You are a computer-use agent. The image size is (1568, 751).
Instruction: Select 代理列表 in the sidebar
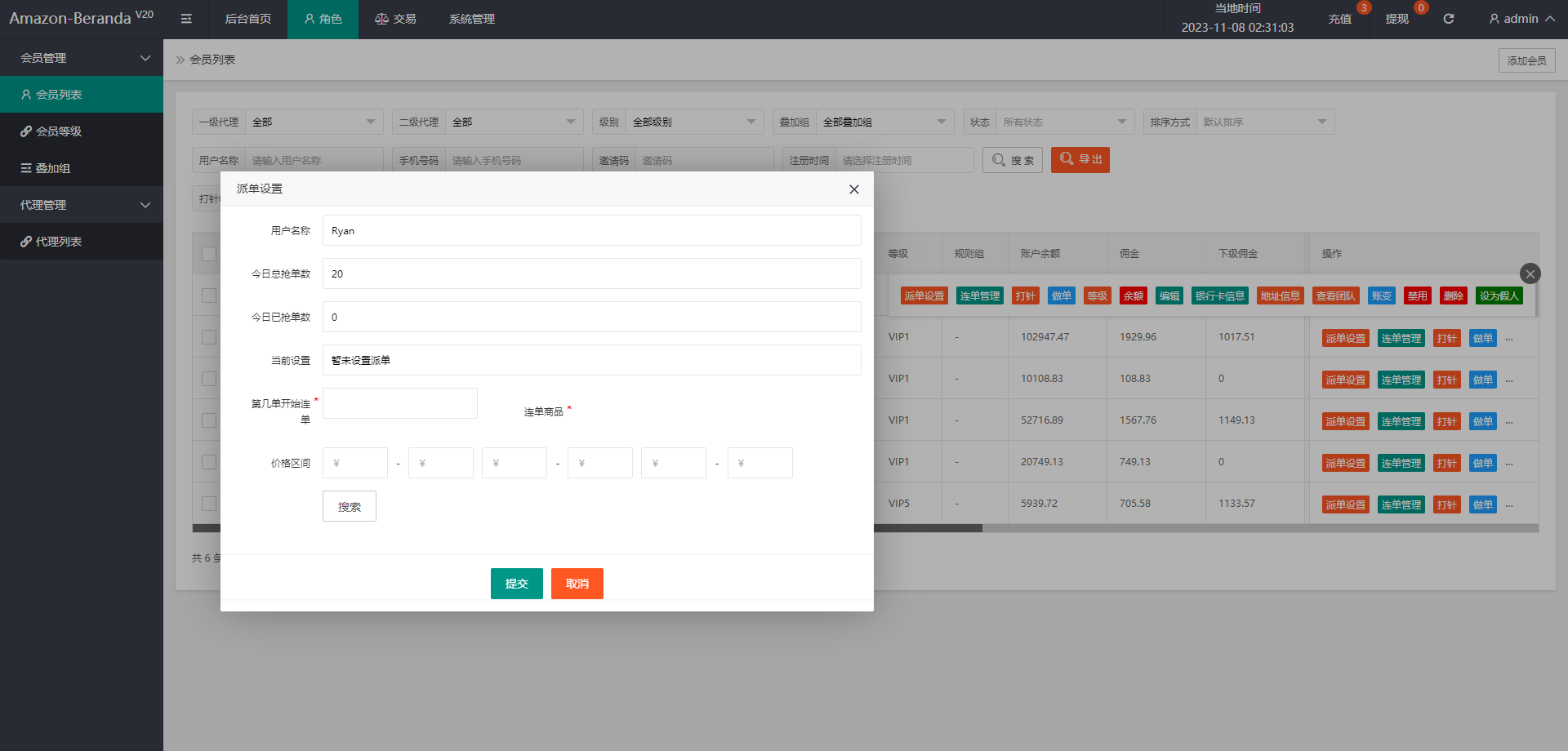click(x=82, y=242)
